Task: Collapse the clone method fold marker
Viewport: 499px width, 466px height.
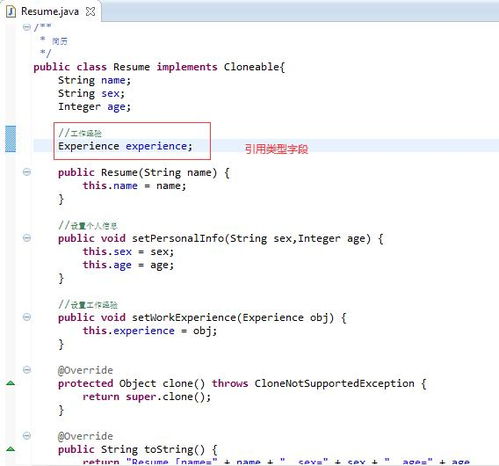Action: pyautogui.click(x=27, y=370)
